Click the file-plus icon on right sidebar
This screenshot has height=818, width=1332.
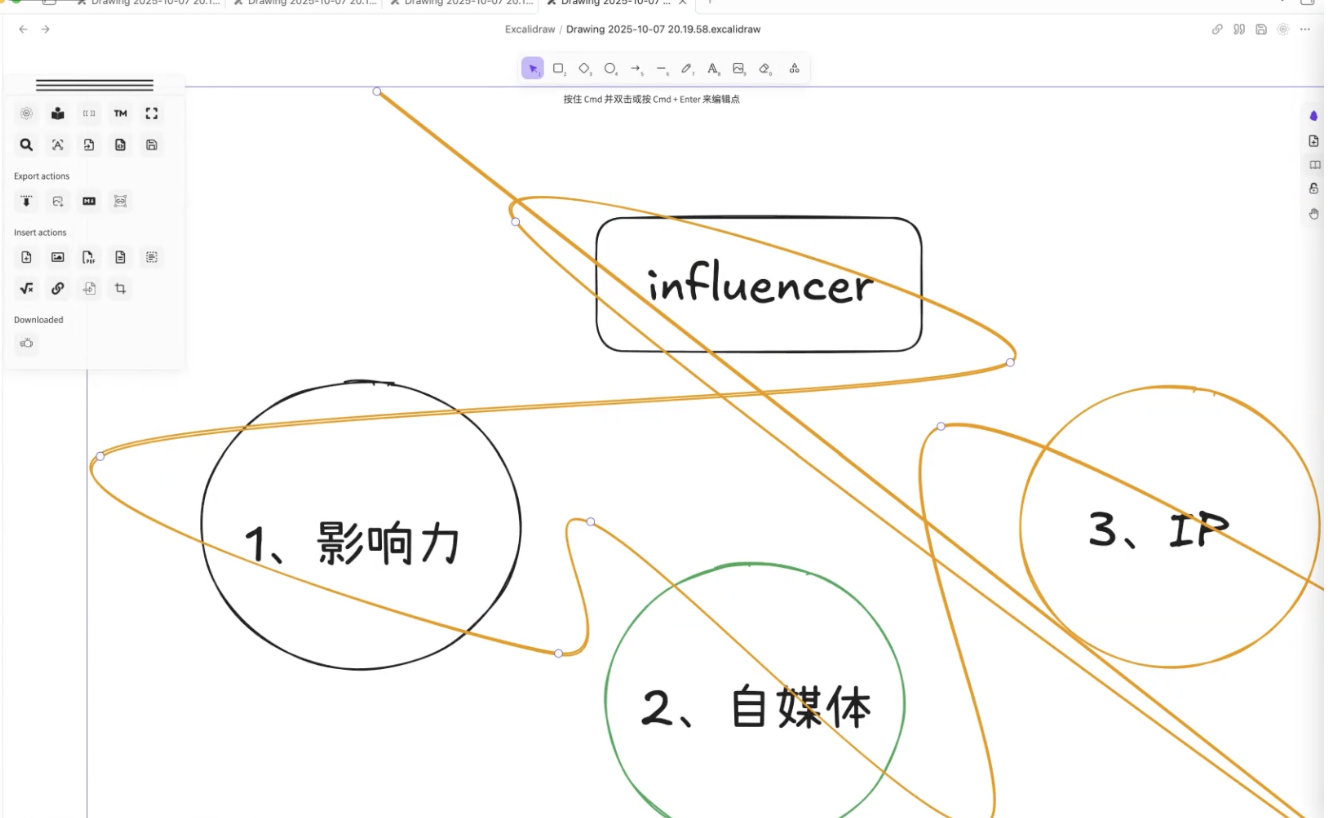(1314, 141)
